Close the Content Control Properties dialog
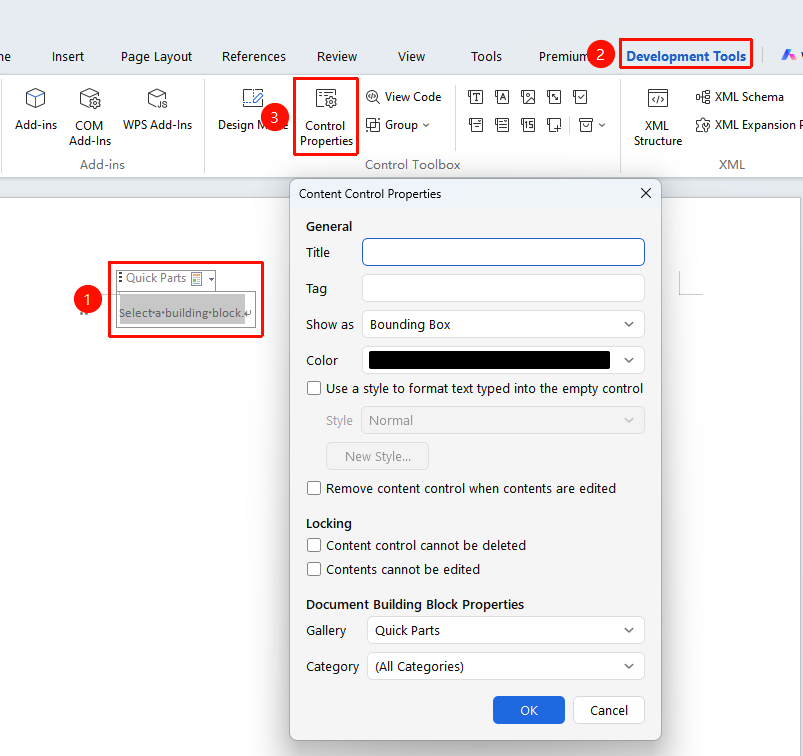Screen dimensions: 803x756 pyautogui.click(x=646, y=193)
